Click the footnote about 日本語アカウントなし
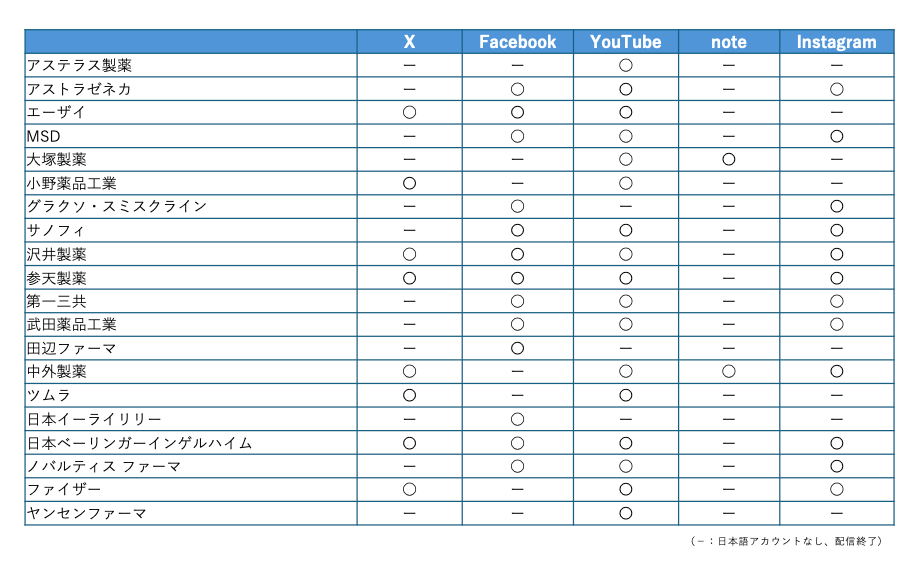 788,541
